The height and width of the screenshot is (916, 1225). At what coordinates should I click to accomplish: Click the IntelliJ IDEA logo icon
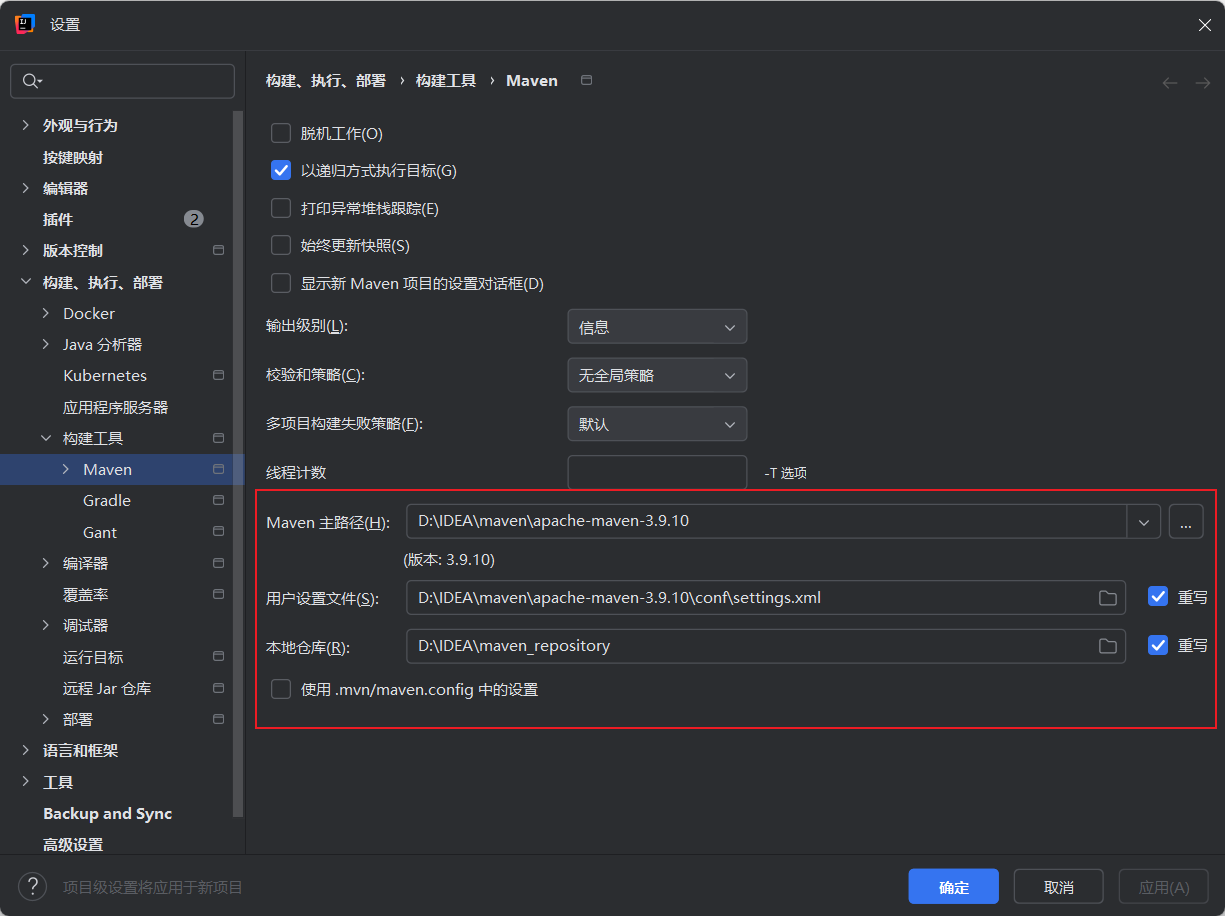(25, 24)
